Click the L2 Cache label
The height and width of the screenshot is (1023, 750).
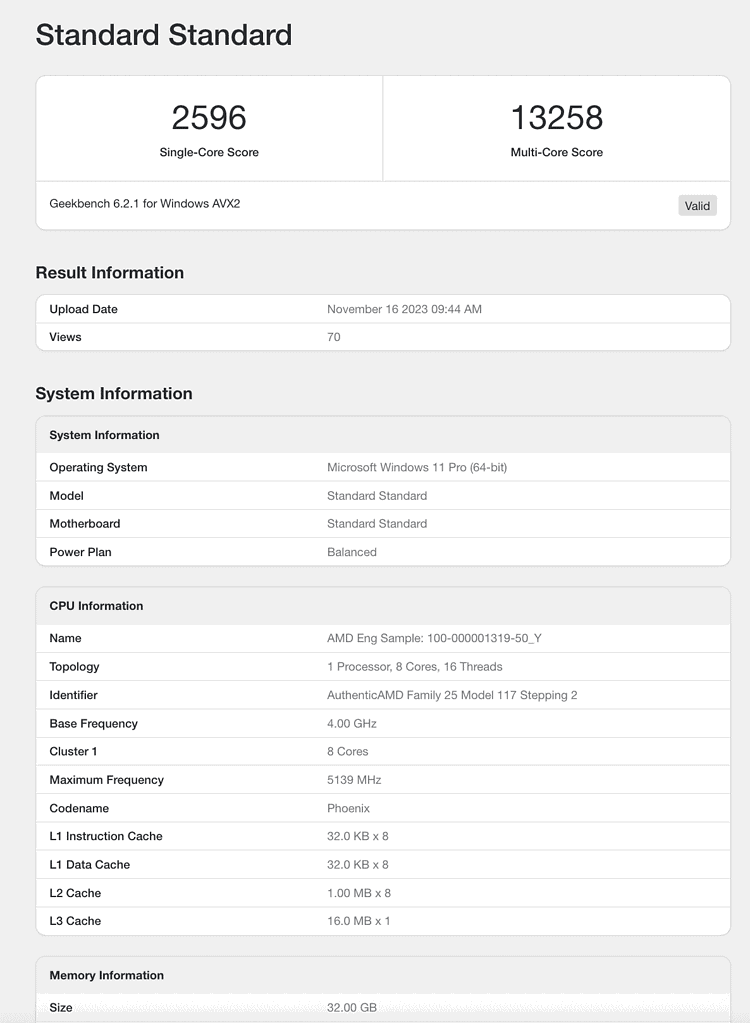point(75,893)
